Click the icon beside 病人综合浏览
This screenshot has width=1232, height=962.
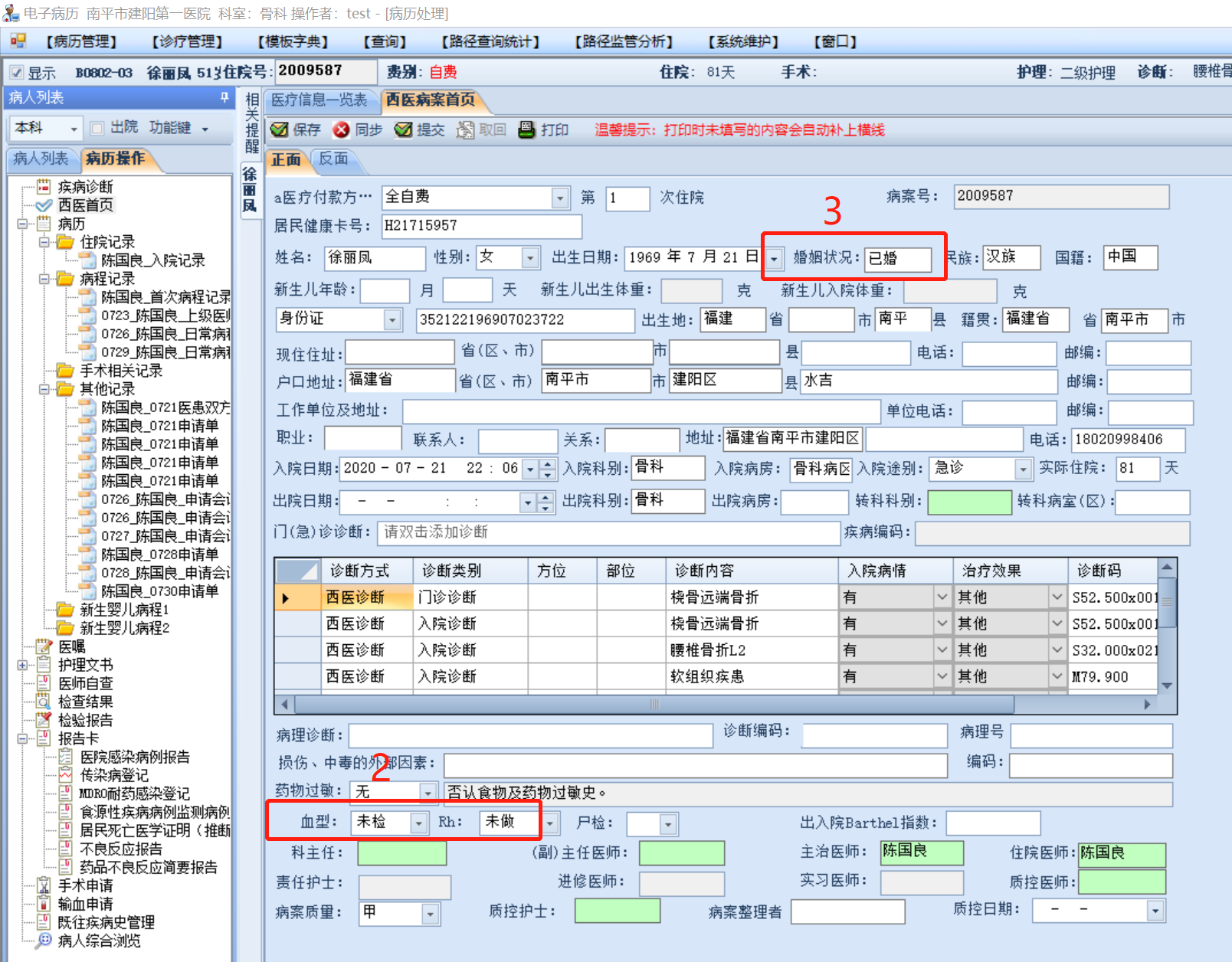click(x=44, y=941)
